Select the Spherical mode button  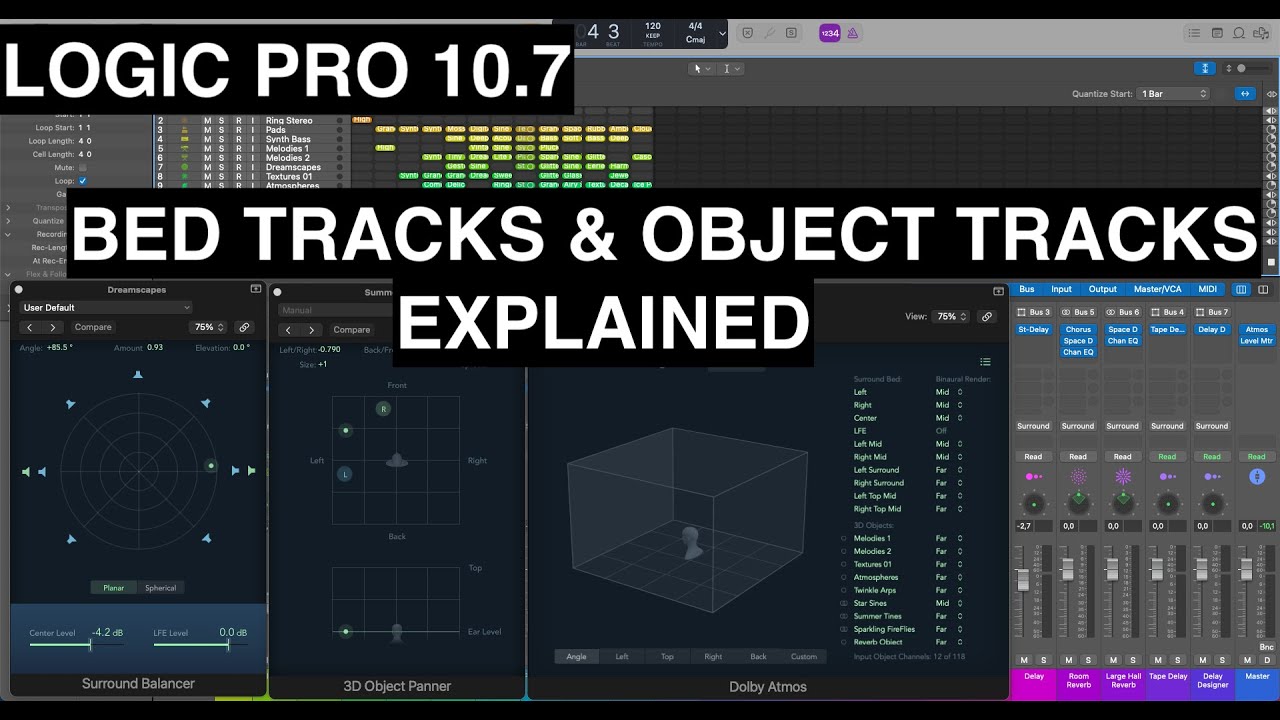tap(160, 588)
